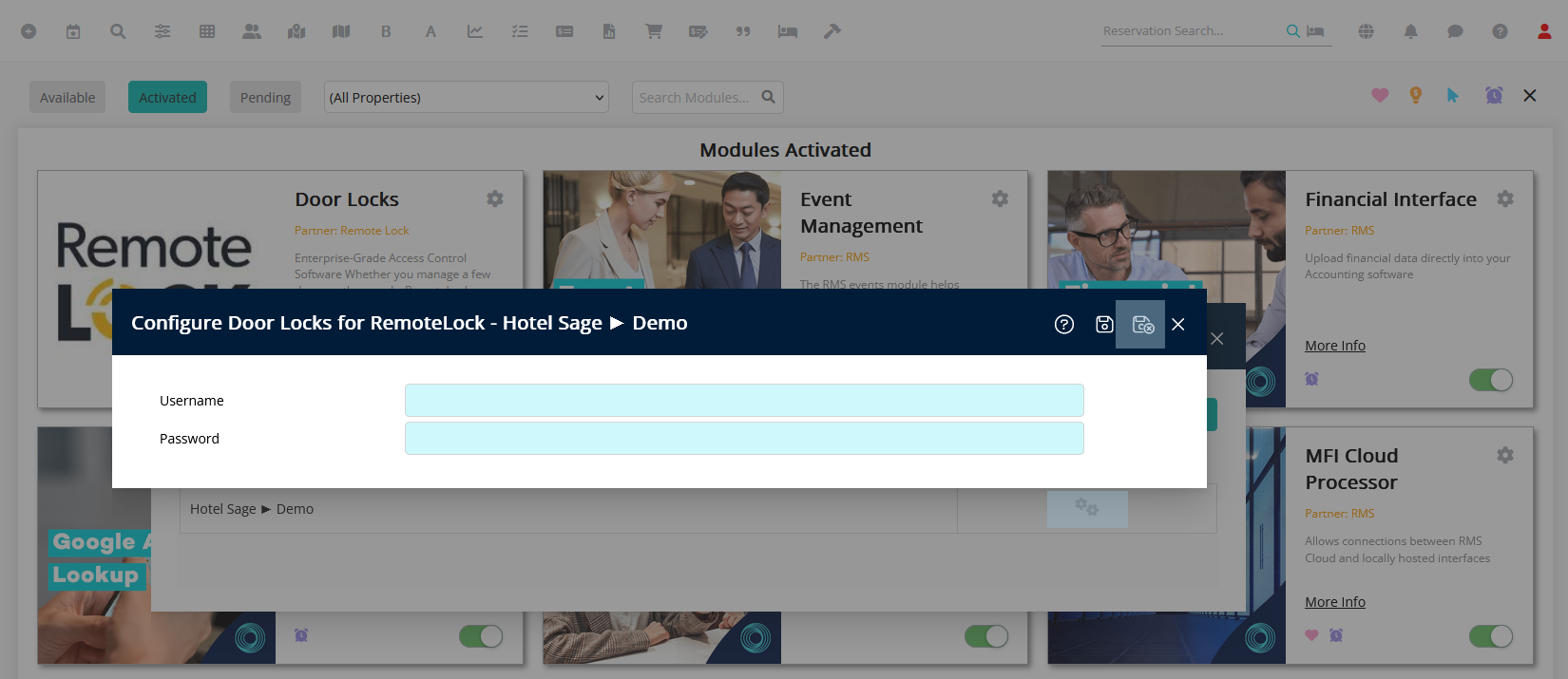Click the save icon in Configure dialog header
Viewport: 1568px width, 679px height.
point(1104,325)
